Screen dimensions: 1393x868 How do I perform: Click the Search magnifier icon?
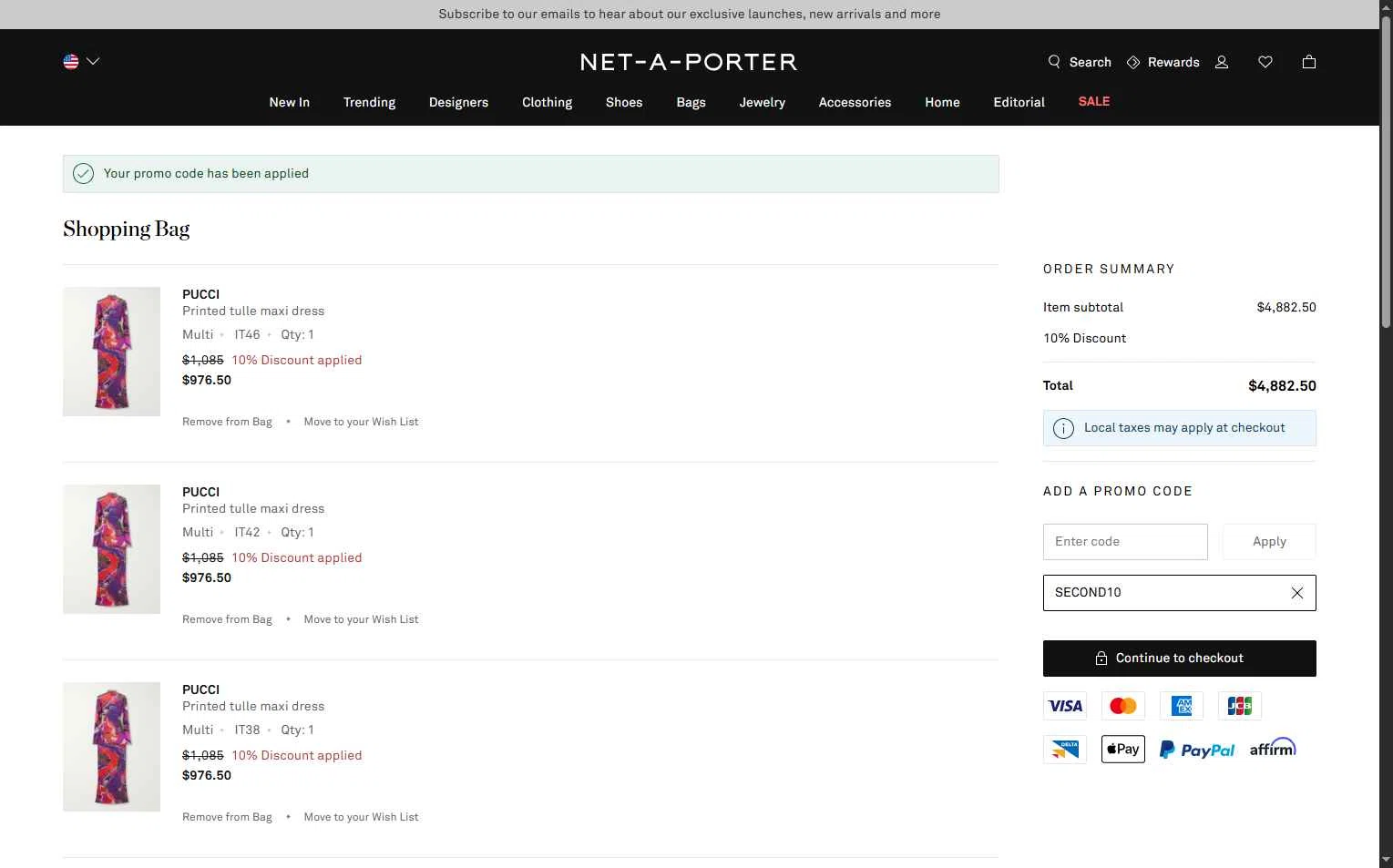1054,62
